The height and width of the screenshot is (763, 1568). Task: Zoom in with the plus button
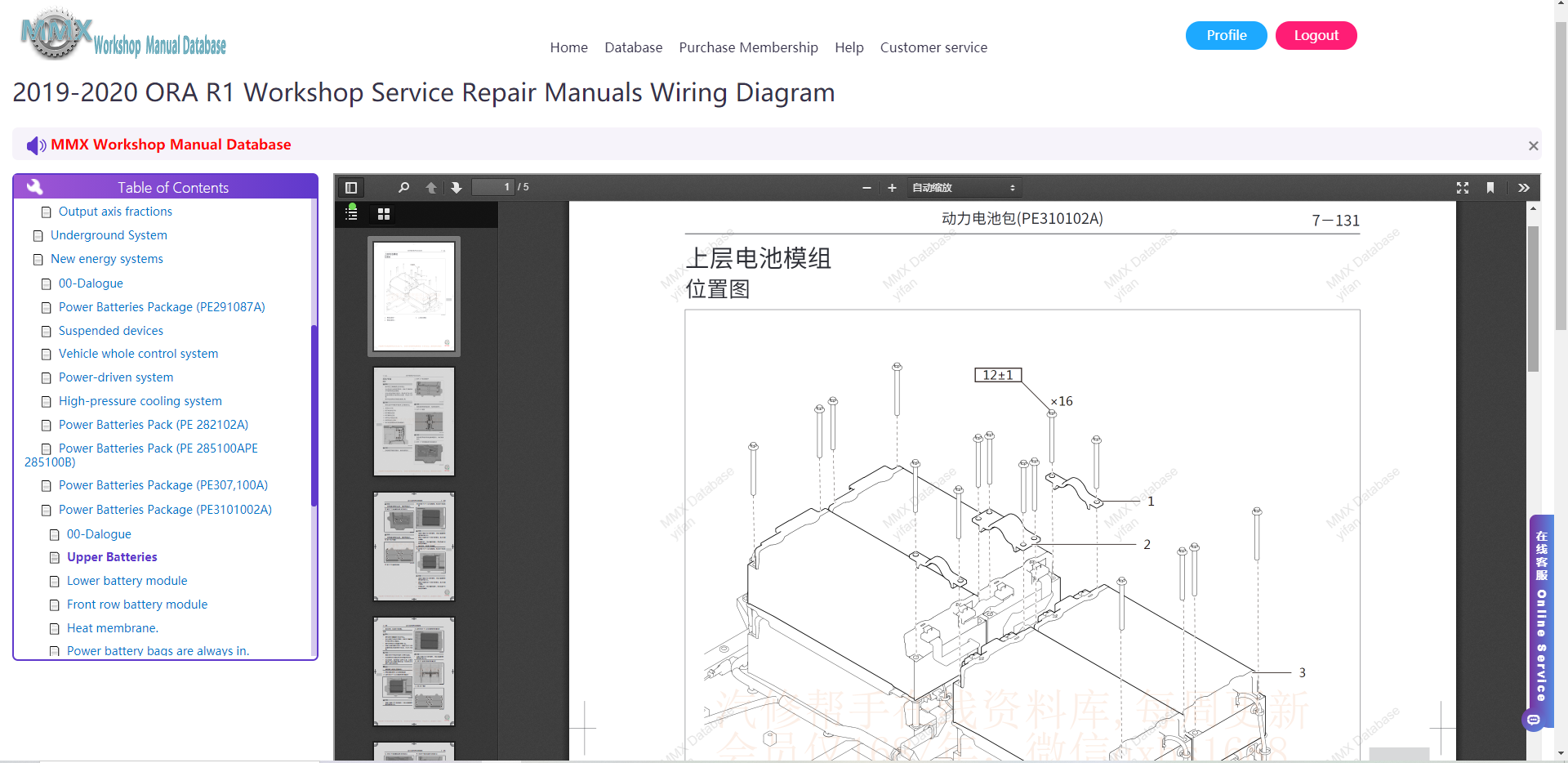click(892, 187)
